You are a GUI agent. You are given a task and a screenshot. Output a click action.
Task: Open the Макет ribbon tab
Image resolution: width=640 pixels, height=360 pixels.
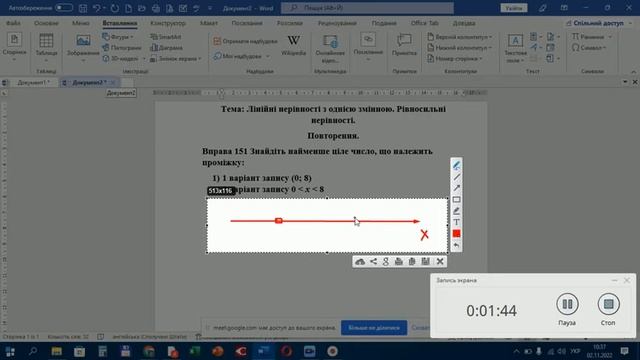click(x=209, y=23)
